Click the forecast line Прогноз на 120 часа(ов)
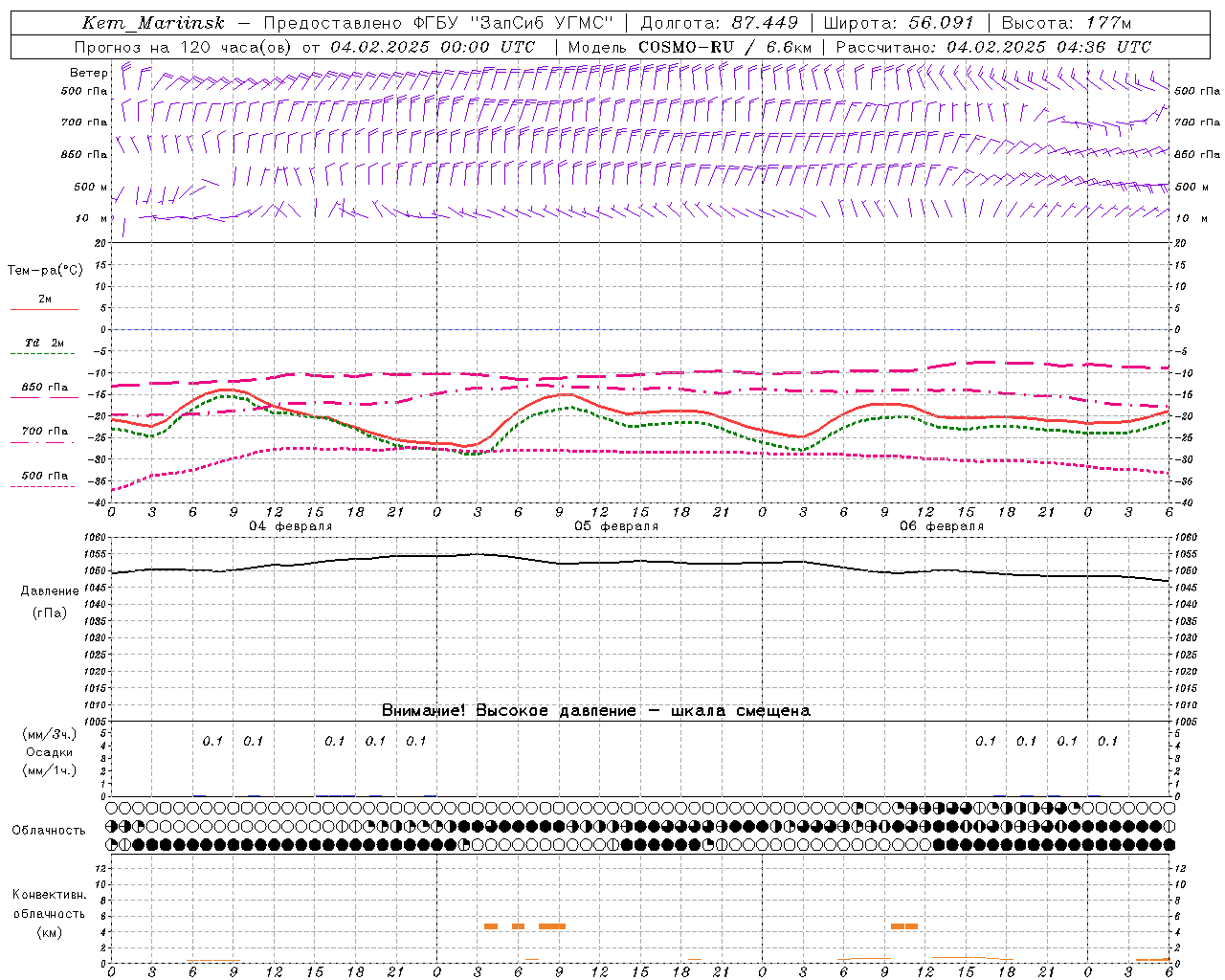 (184, 47)
